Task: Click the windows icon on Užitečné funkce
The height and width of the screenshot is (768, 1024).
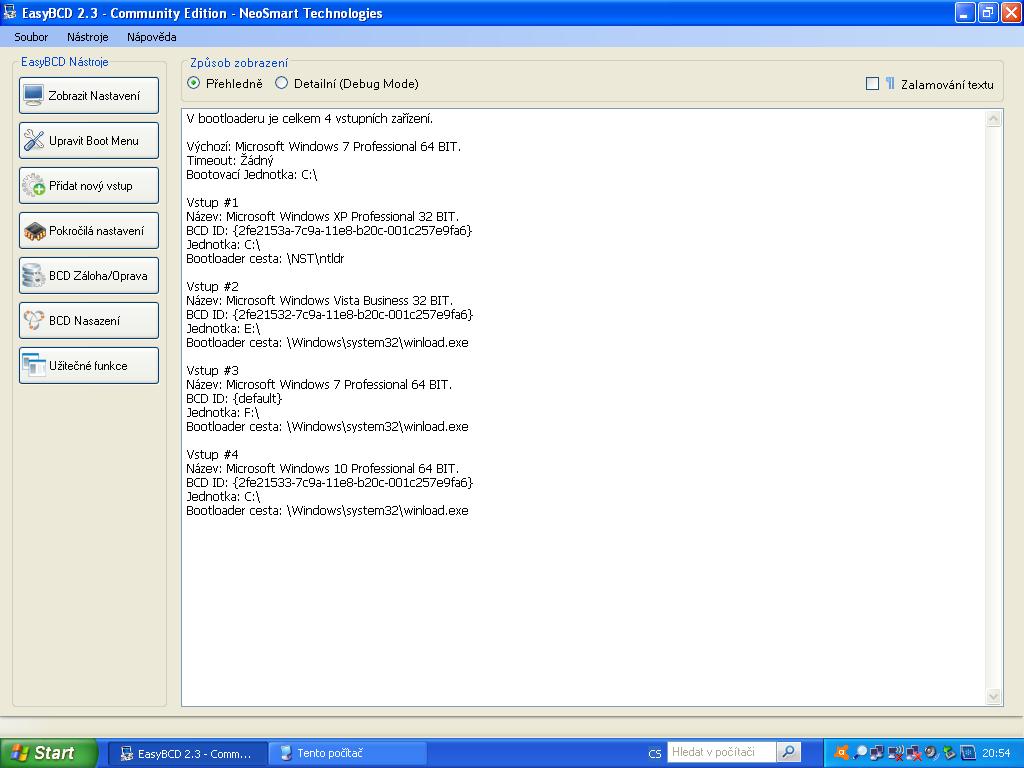Action: pyautogui.click(x=34, y=366)
